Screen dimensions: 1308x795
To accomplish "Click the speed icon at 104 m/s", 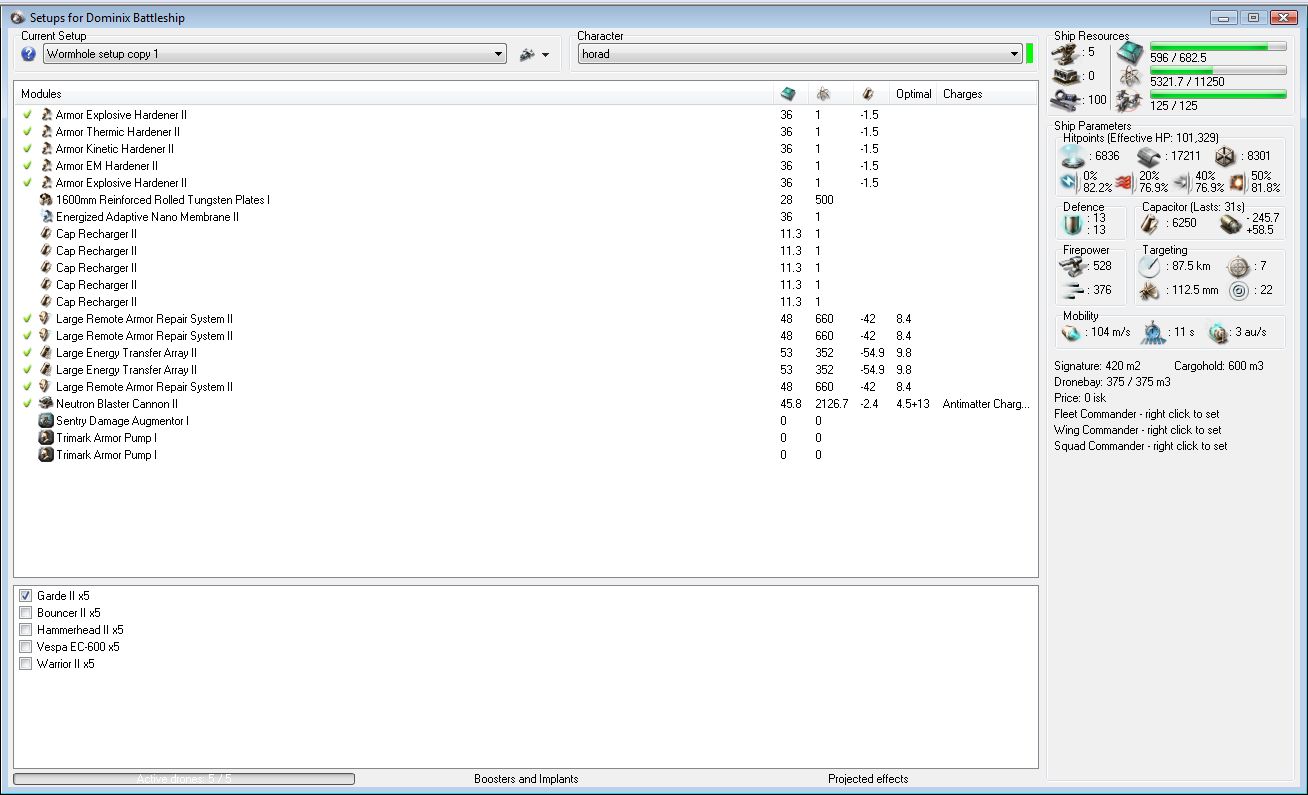I will coord(1072,333).
